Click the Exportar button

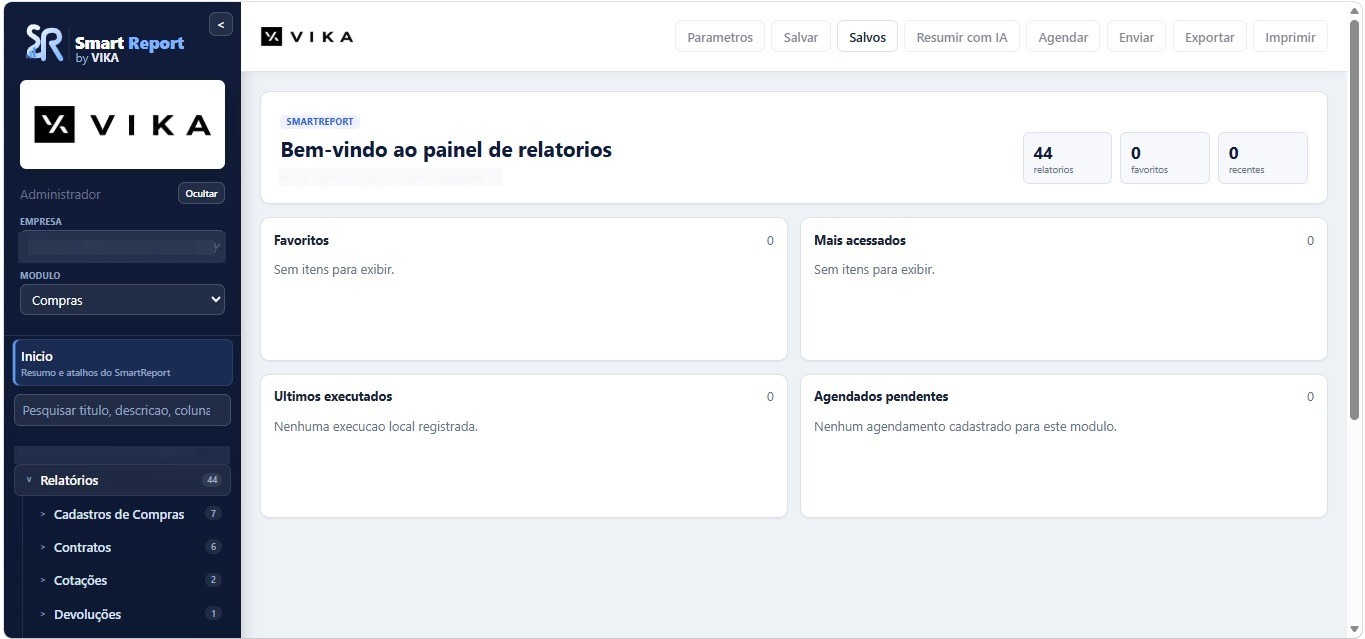coord(1209,37)
